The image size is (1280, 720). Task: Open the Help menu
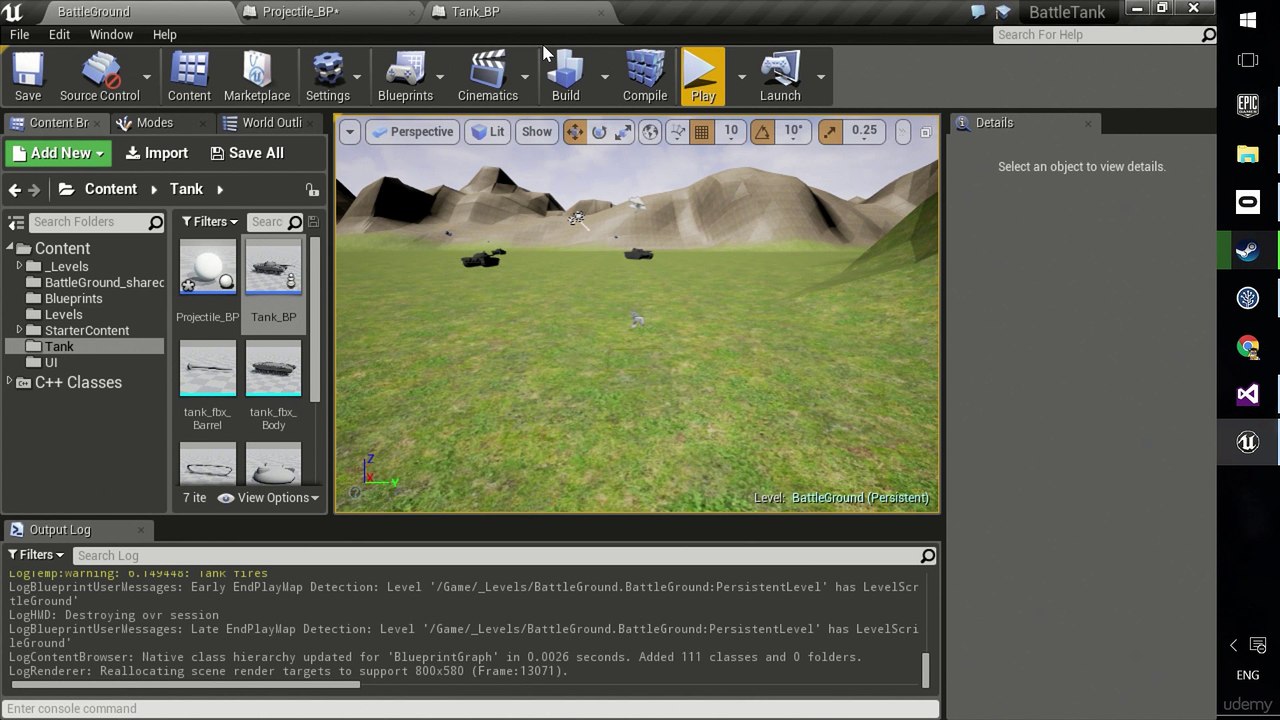pyautogui.click(x=165, y=35)
